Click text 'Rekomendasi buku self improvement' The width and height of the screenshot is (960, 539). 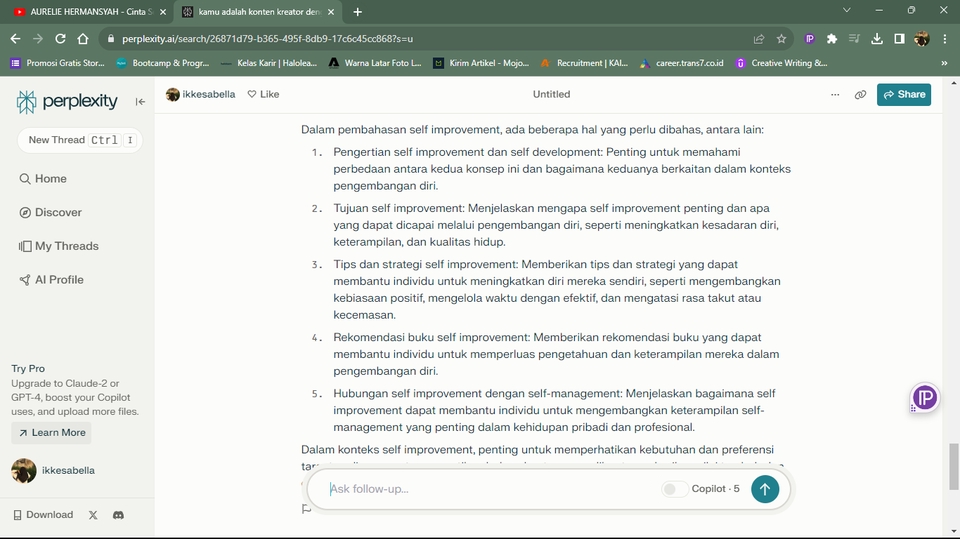(431, 337)
